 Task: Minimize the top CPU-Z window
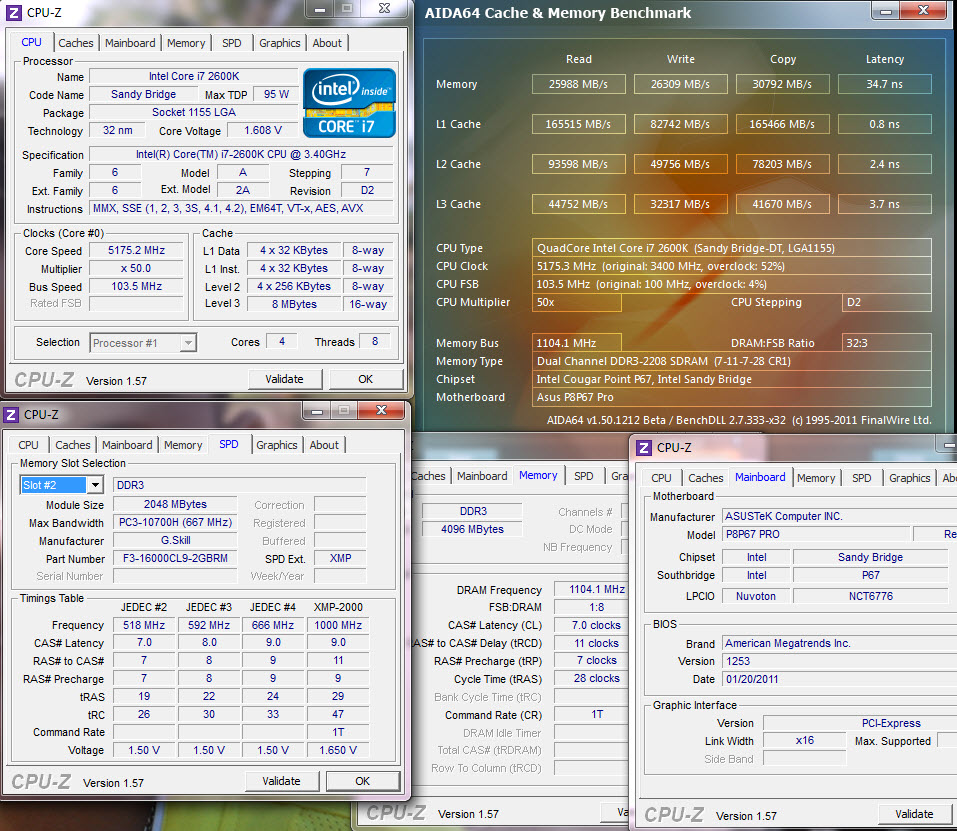[319, 9]
